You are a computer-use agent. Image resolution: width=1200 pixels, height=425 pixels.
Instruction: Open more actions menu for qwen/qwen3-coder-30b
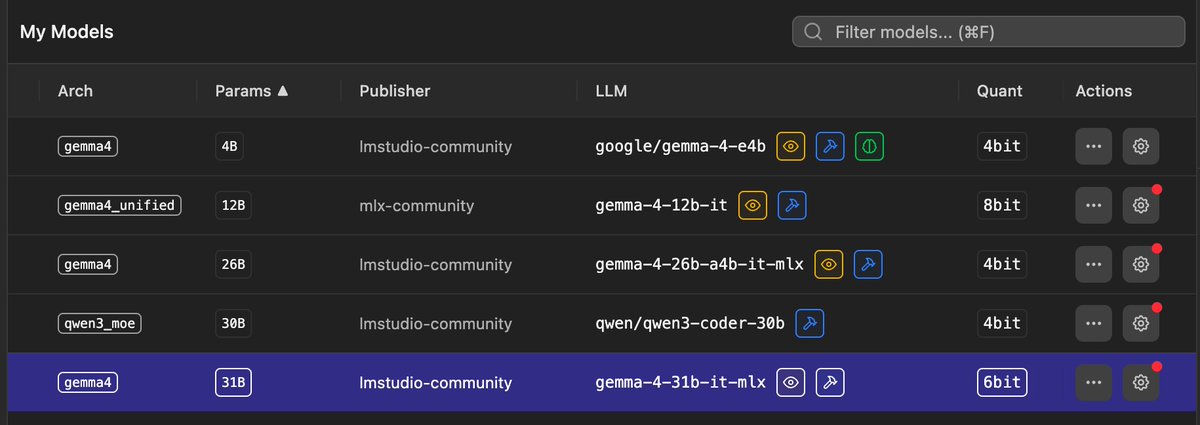1094,323
